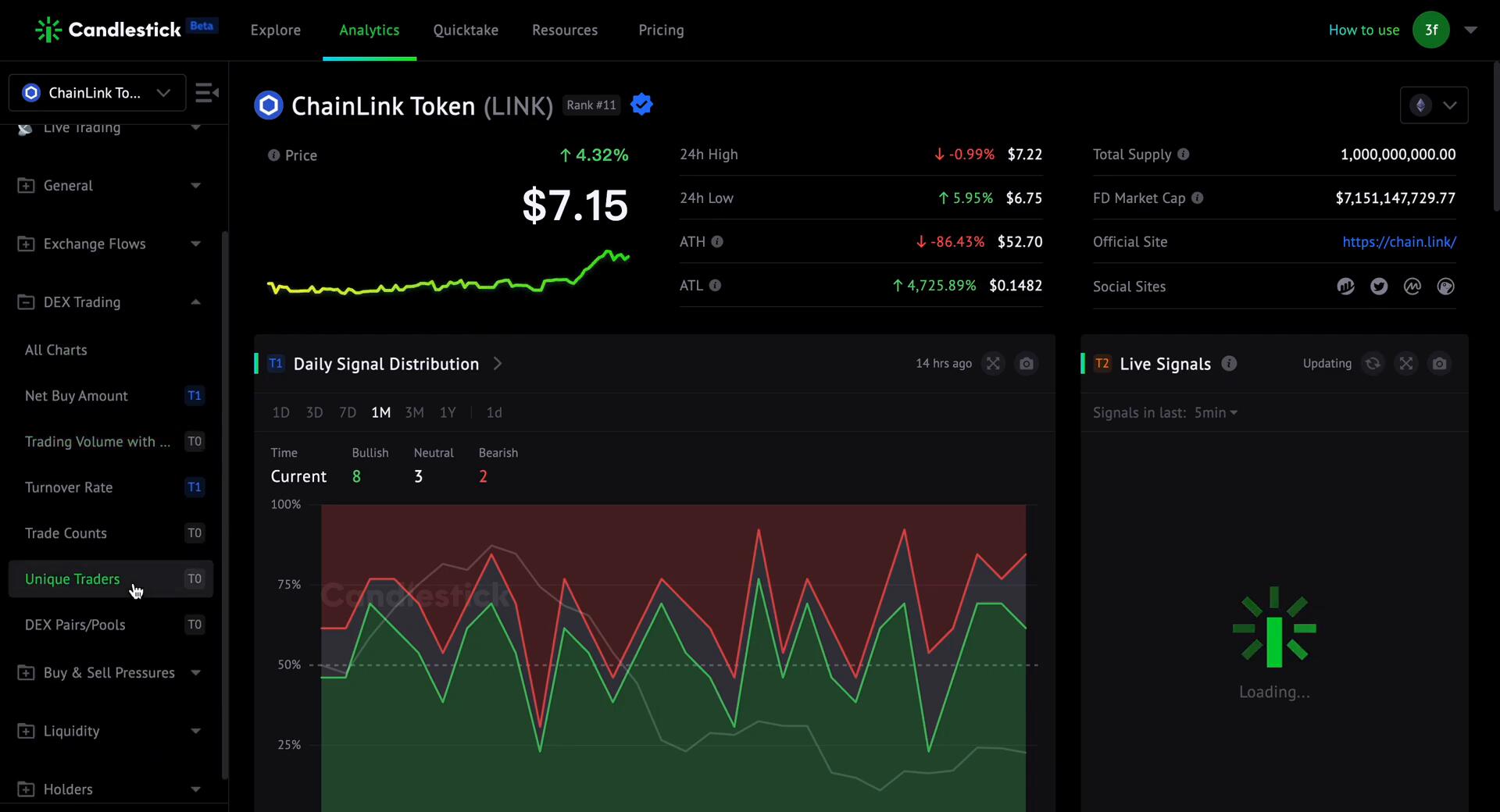Click the Live Signals camera icon
This screenshot has width=1500, height=812.
(1439, 364)
